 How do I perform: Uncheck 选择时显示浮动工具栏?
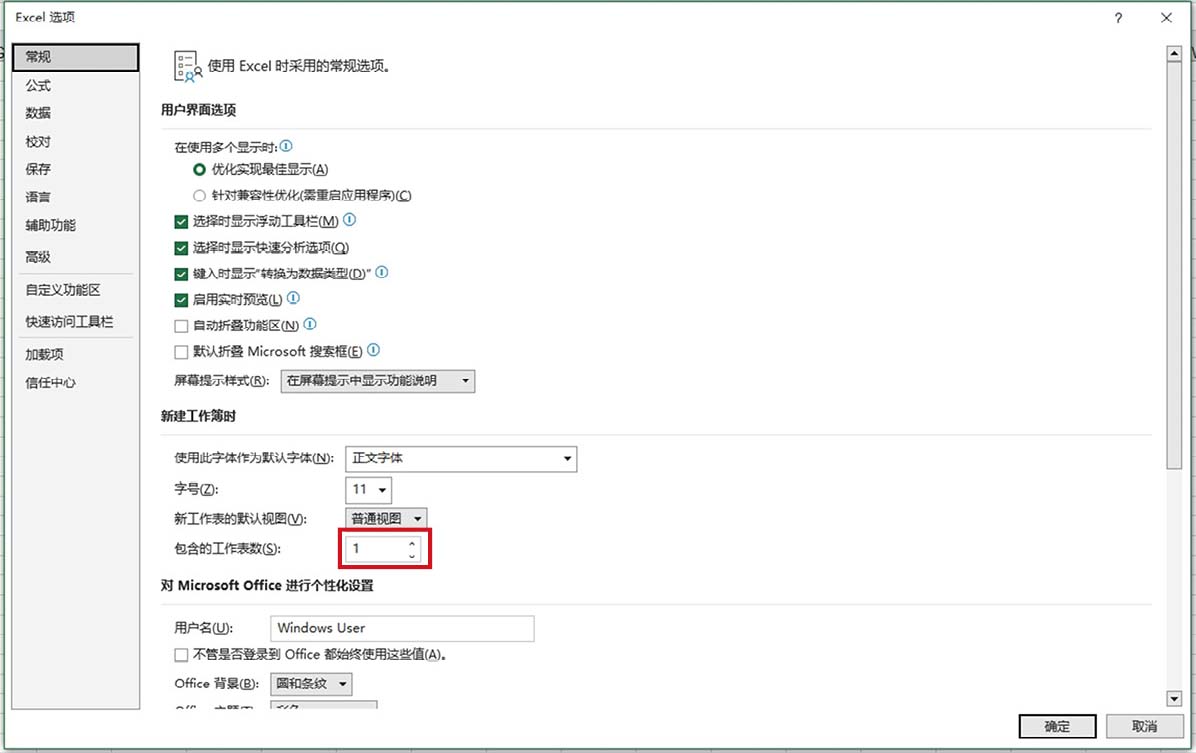click(x=181, y=222)
